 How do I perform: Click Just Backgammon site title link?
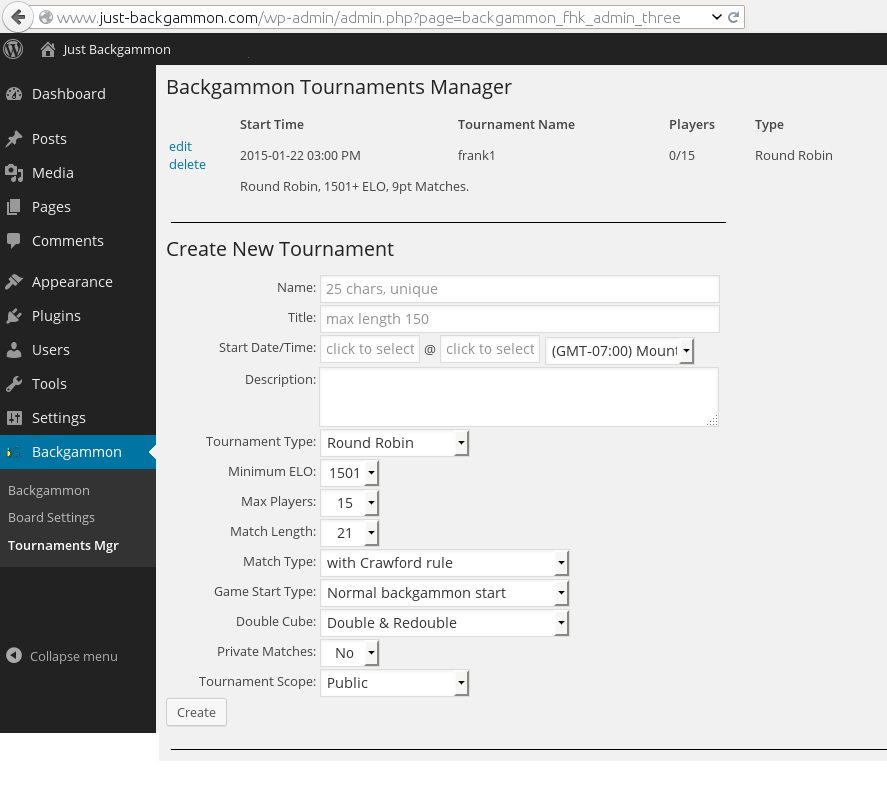(117, 50)
